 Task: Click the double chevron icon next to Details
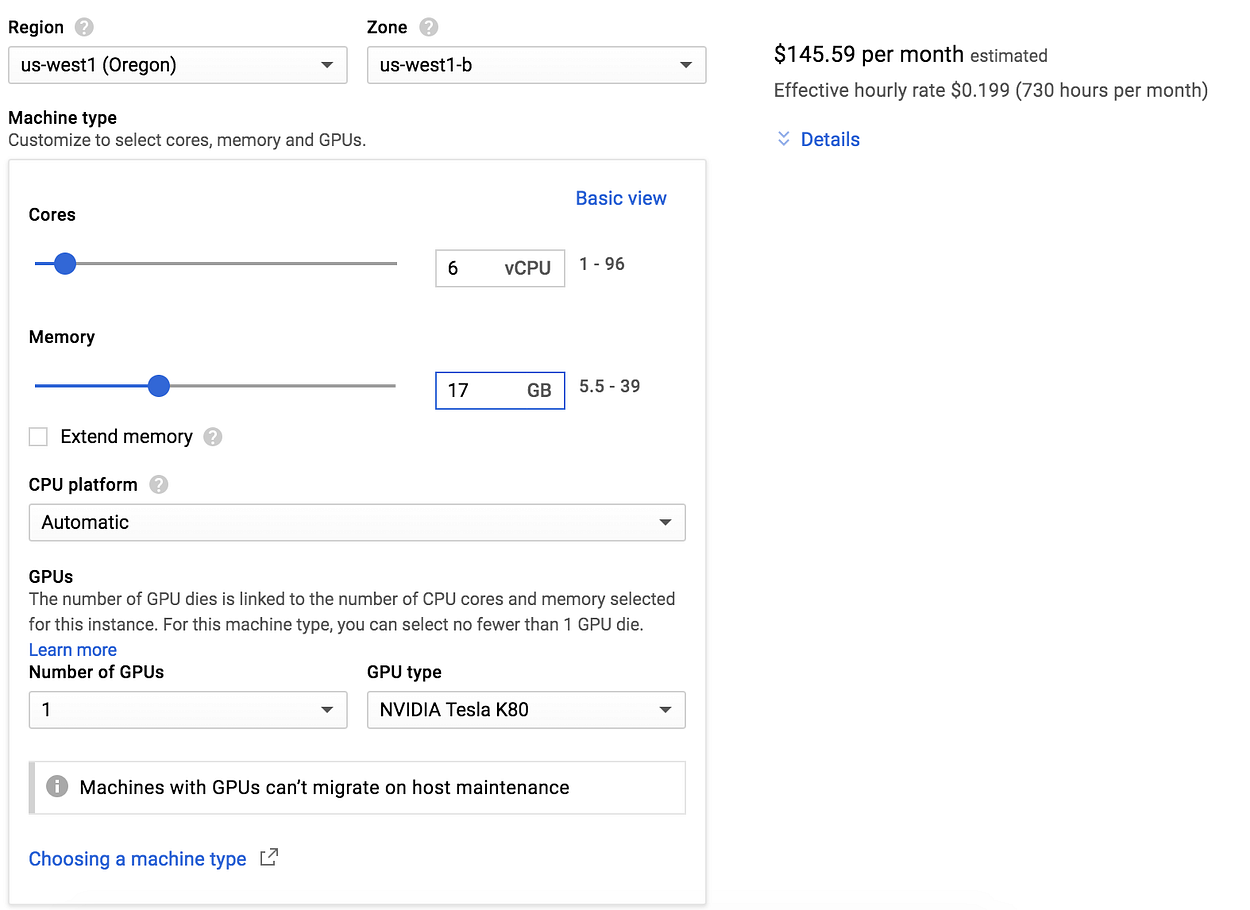coord(784,139)
